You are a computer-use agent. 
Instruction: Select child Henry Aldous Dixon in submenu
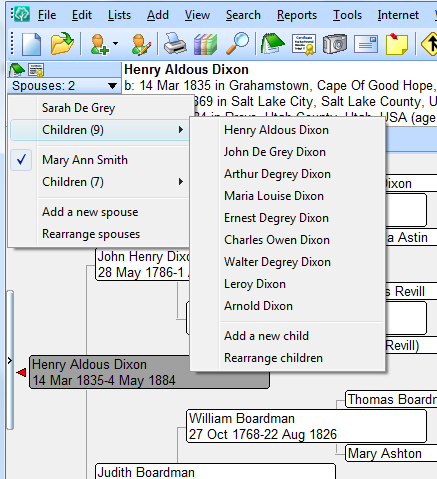pos(287,130)
